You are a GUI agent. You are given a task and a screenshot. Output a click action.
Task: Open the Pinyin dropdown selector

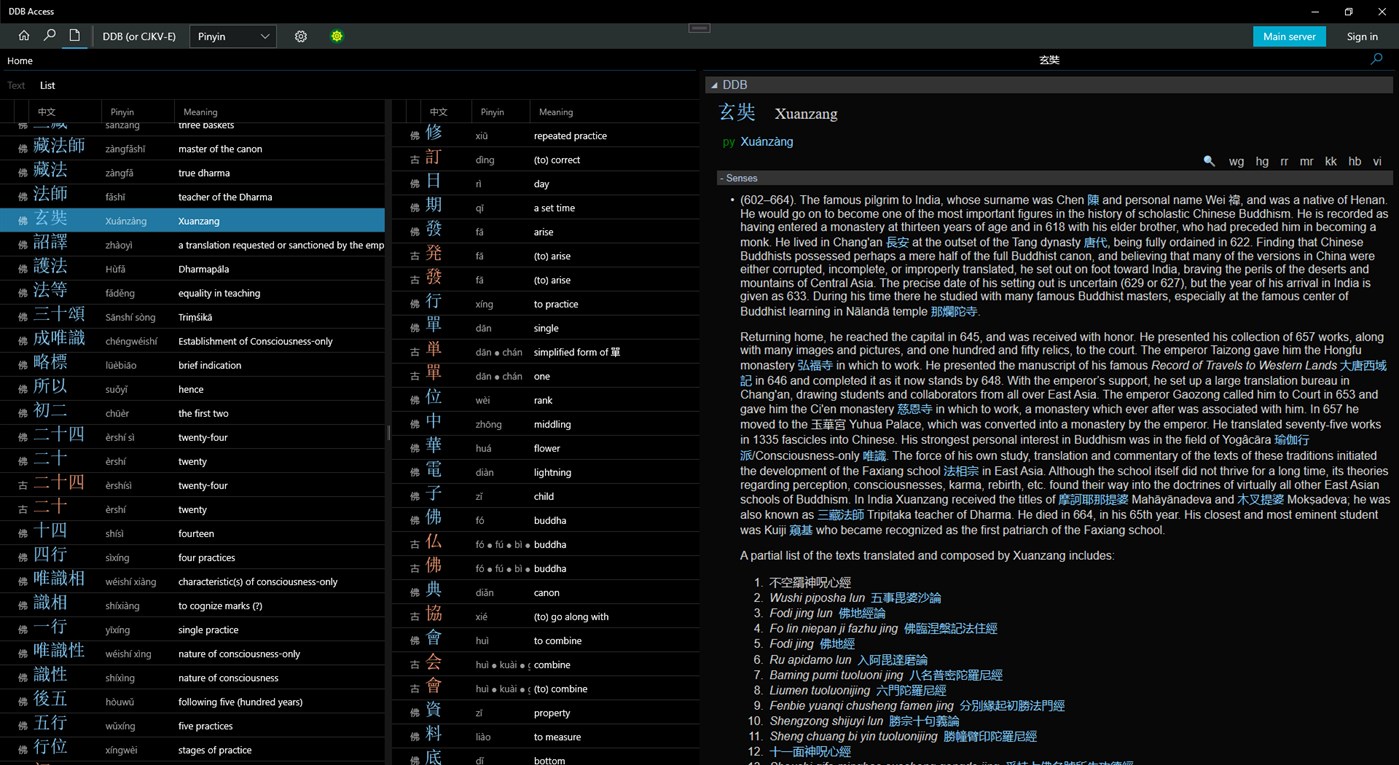232,36
